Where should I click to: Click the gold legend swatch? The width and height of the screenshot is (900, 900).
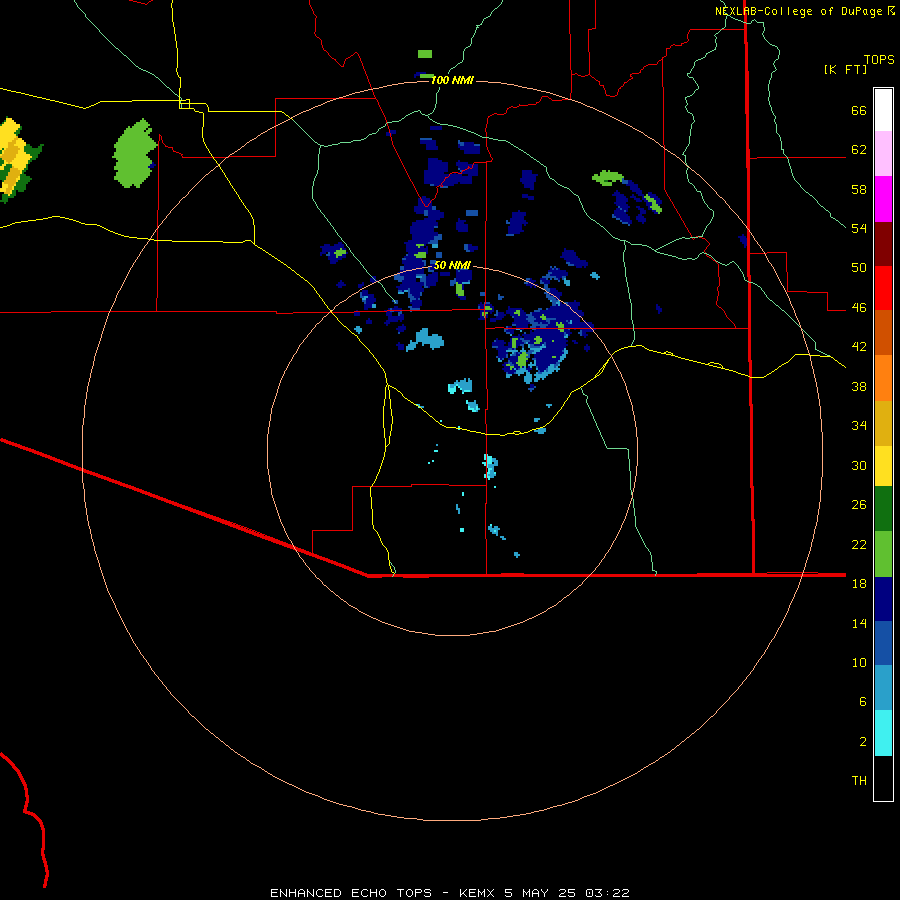click(x=883, y=423)
